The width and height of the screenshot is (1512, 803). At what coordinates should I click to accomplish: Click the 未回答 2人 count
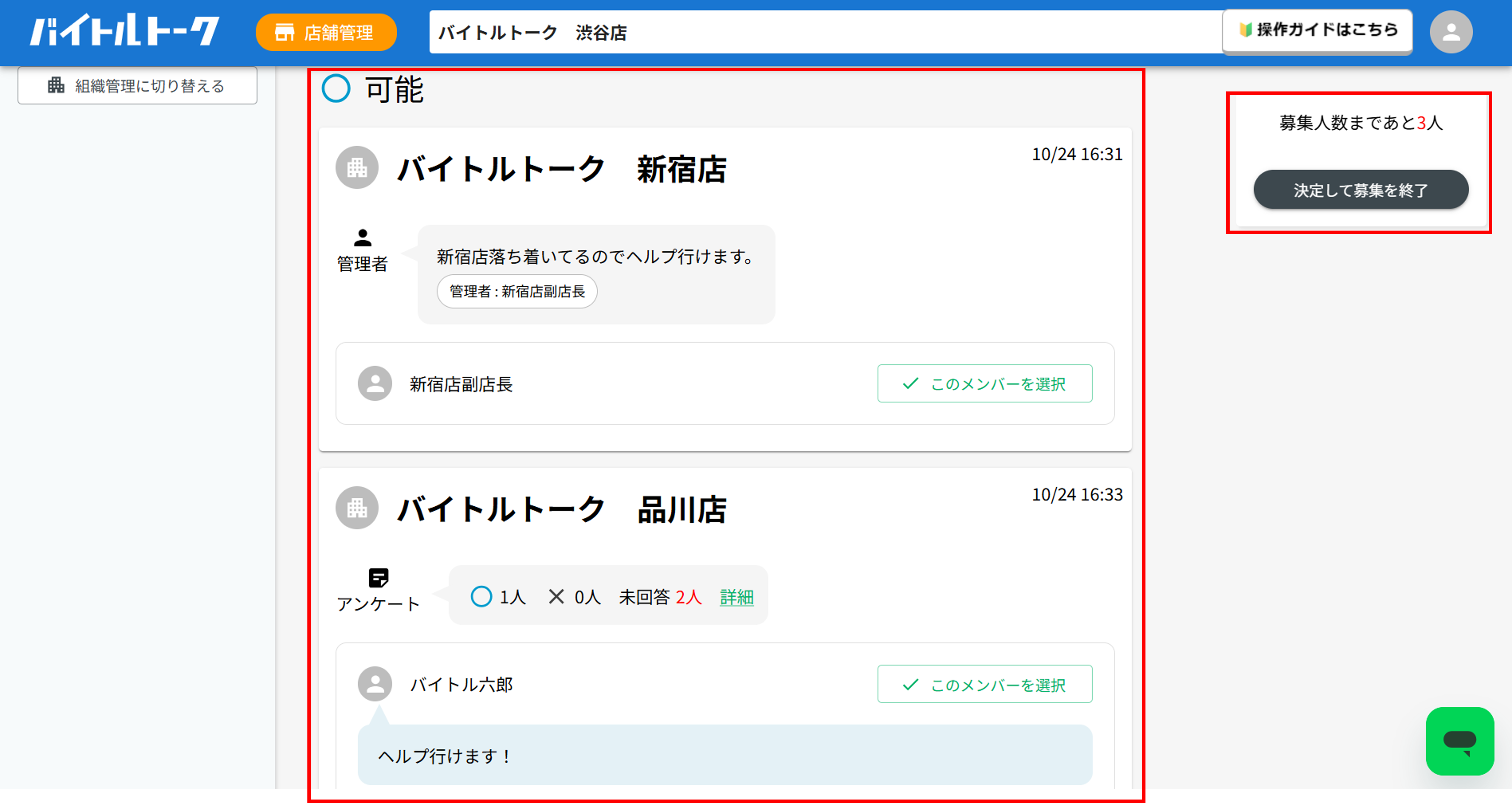(660, 597)
